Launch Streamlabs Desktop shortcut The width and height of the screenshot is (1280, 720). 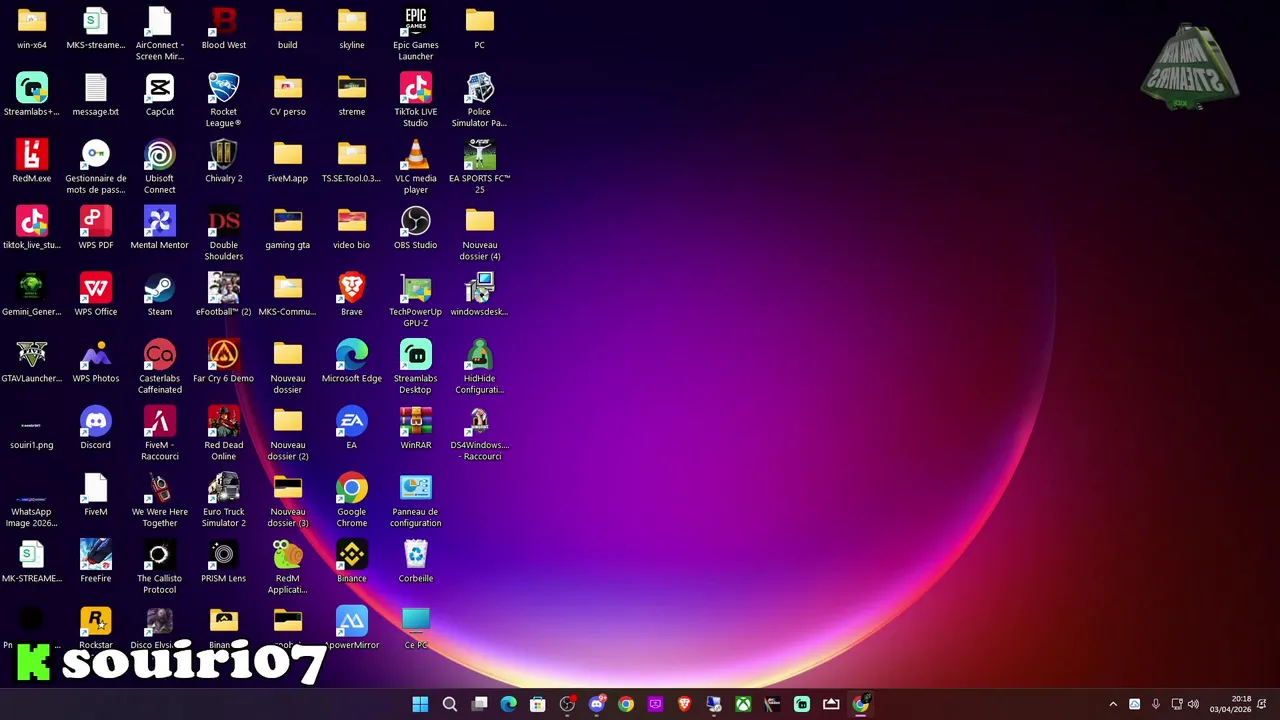(416, 367)
